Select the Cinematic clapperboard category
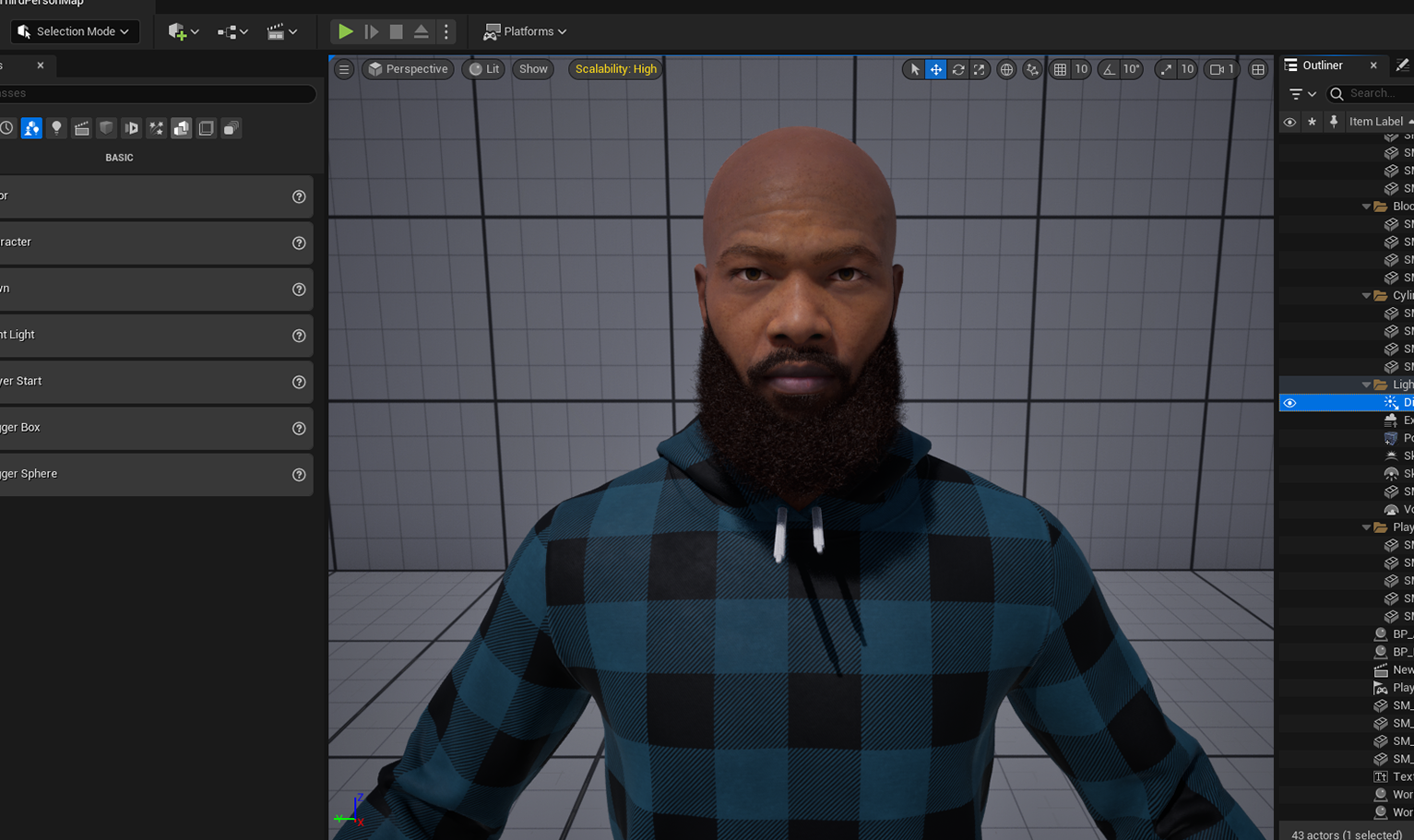The image size is (1414, 840). [x=81, y=128]
